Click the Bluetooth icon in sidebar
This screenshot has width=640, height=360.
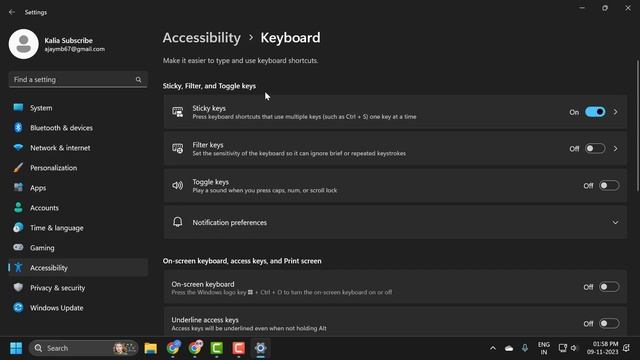point(18,128)
